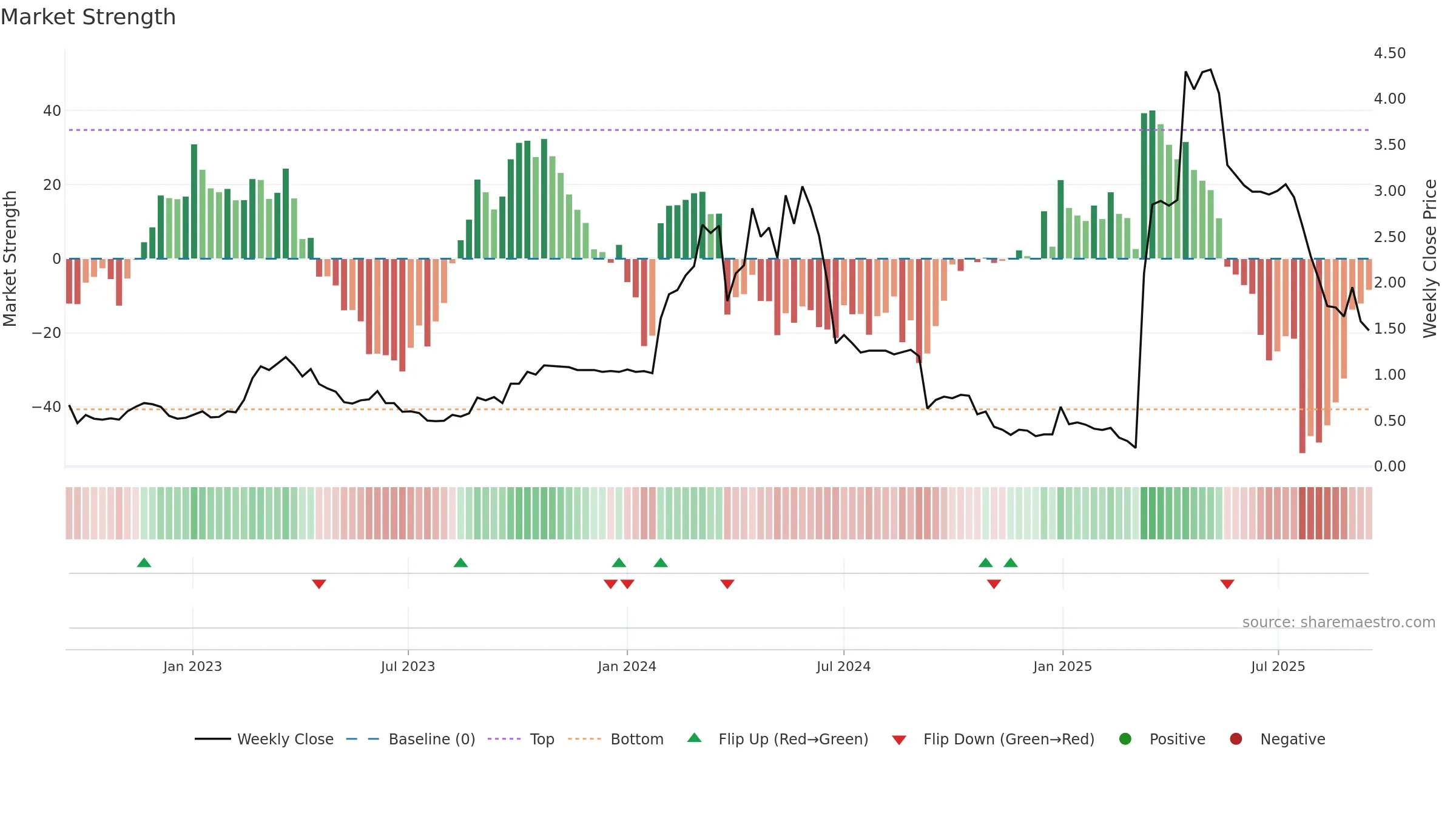This screenshot has height=819, width=1456.
Task: Click the 0.50 price axis tick
Action: (1390, 421)
